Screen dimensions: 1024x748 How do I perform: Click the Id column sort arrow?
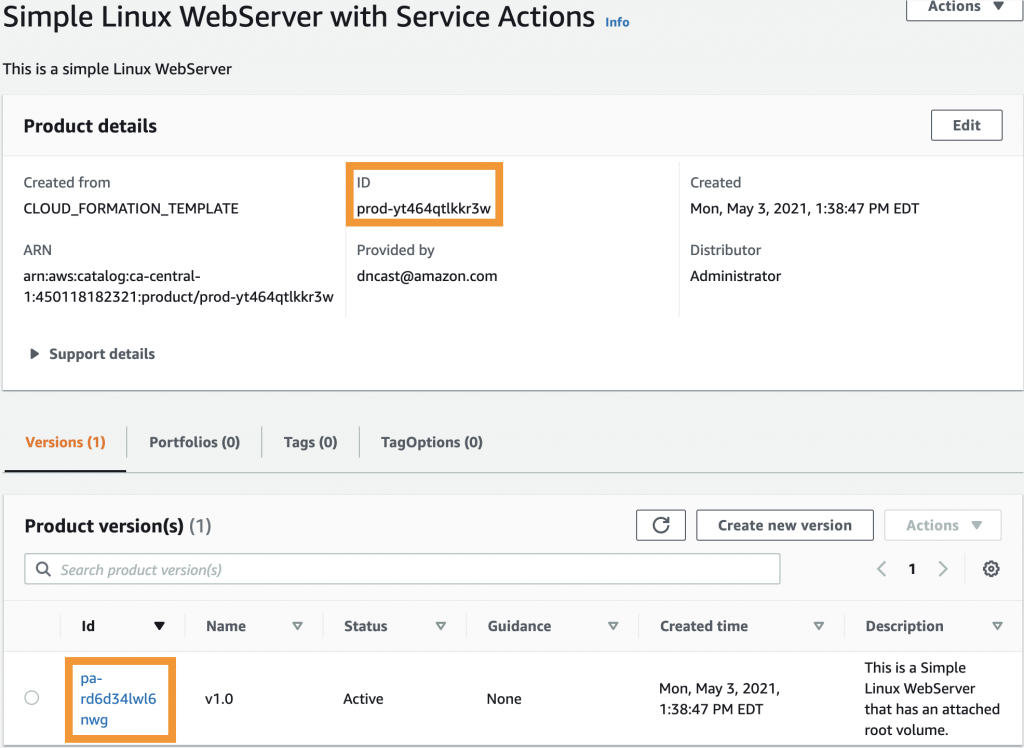pos(160,626)
